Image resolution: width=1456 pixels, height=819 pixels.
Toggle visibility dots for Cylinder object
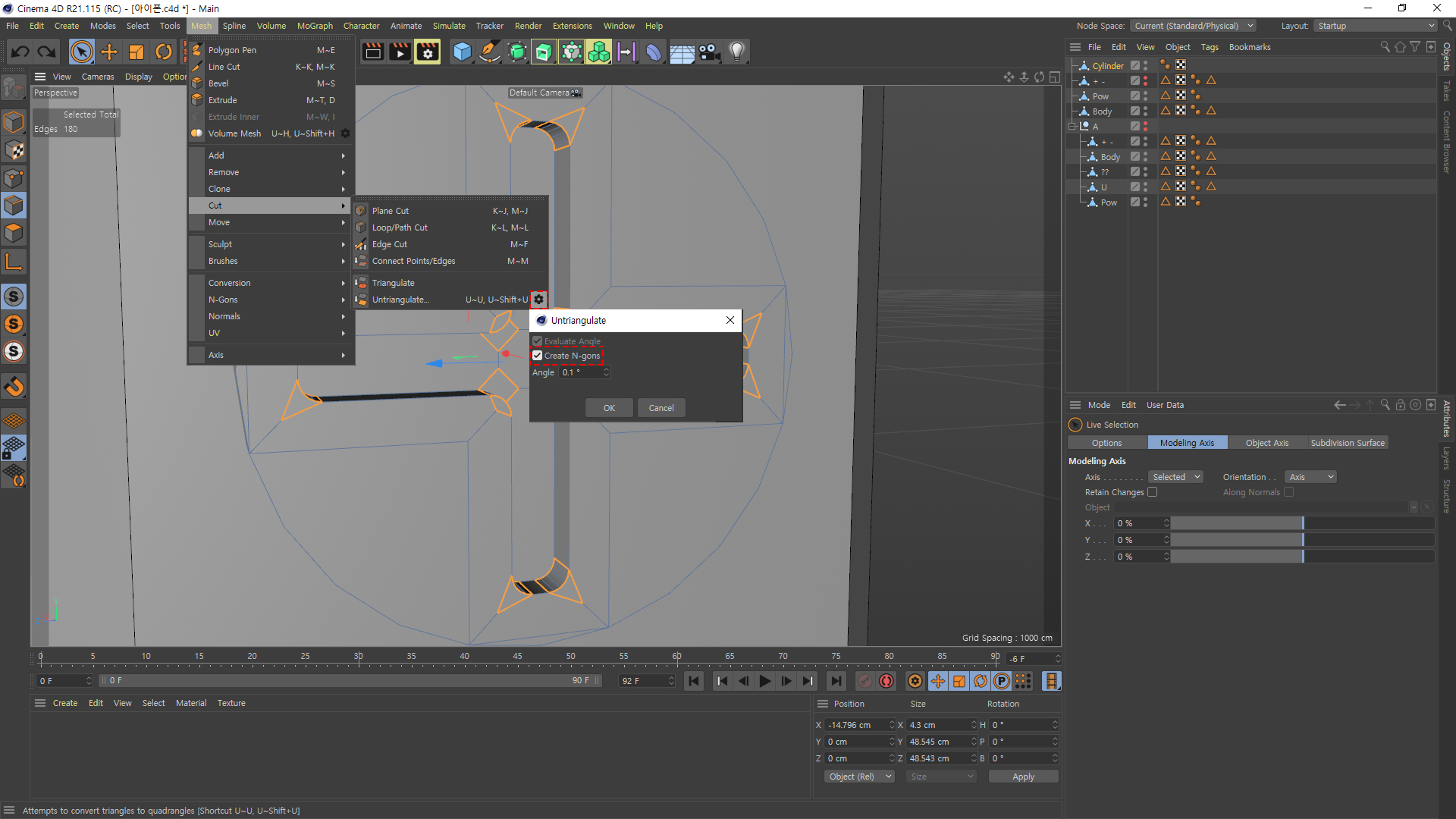coord(1145,66)
